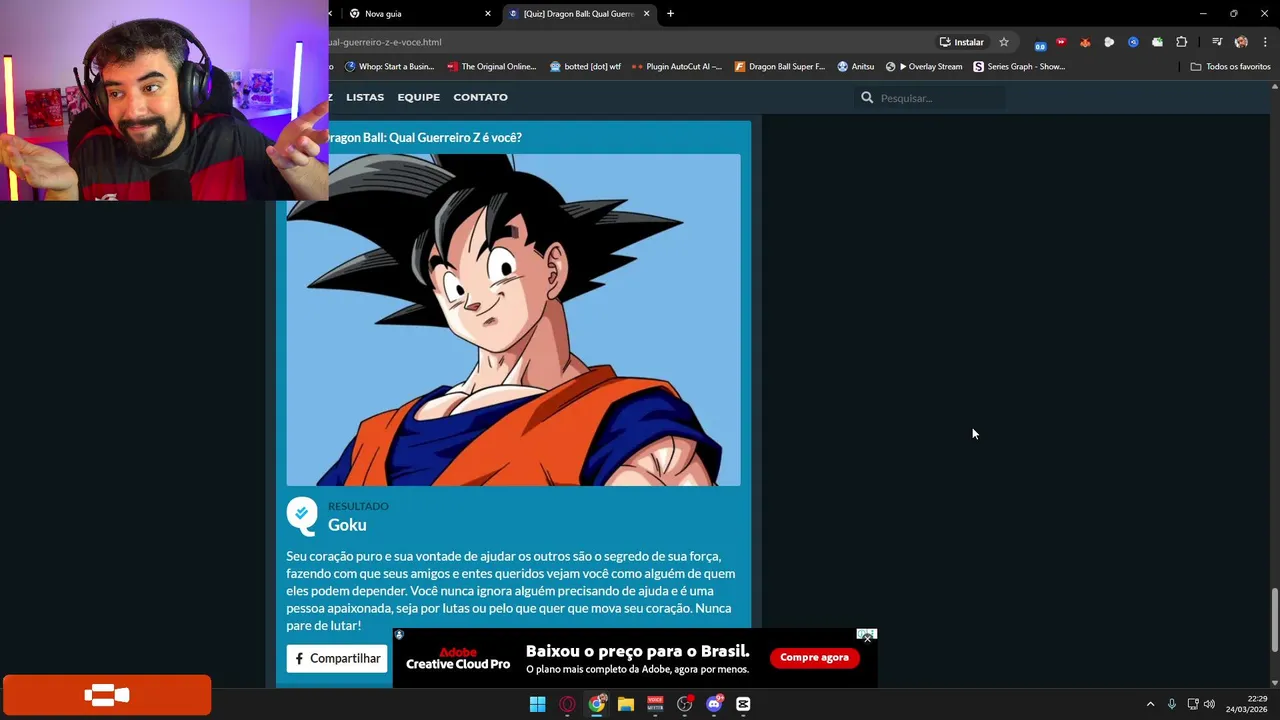This screenshot has width=1280, height=720.
Task: Click the Instalar app button in address bar
Action: 961,42
